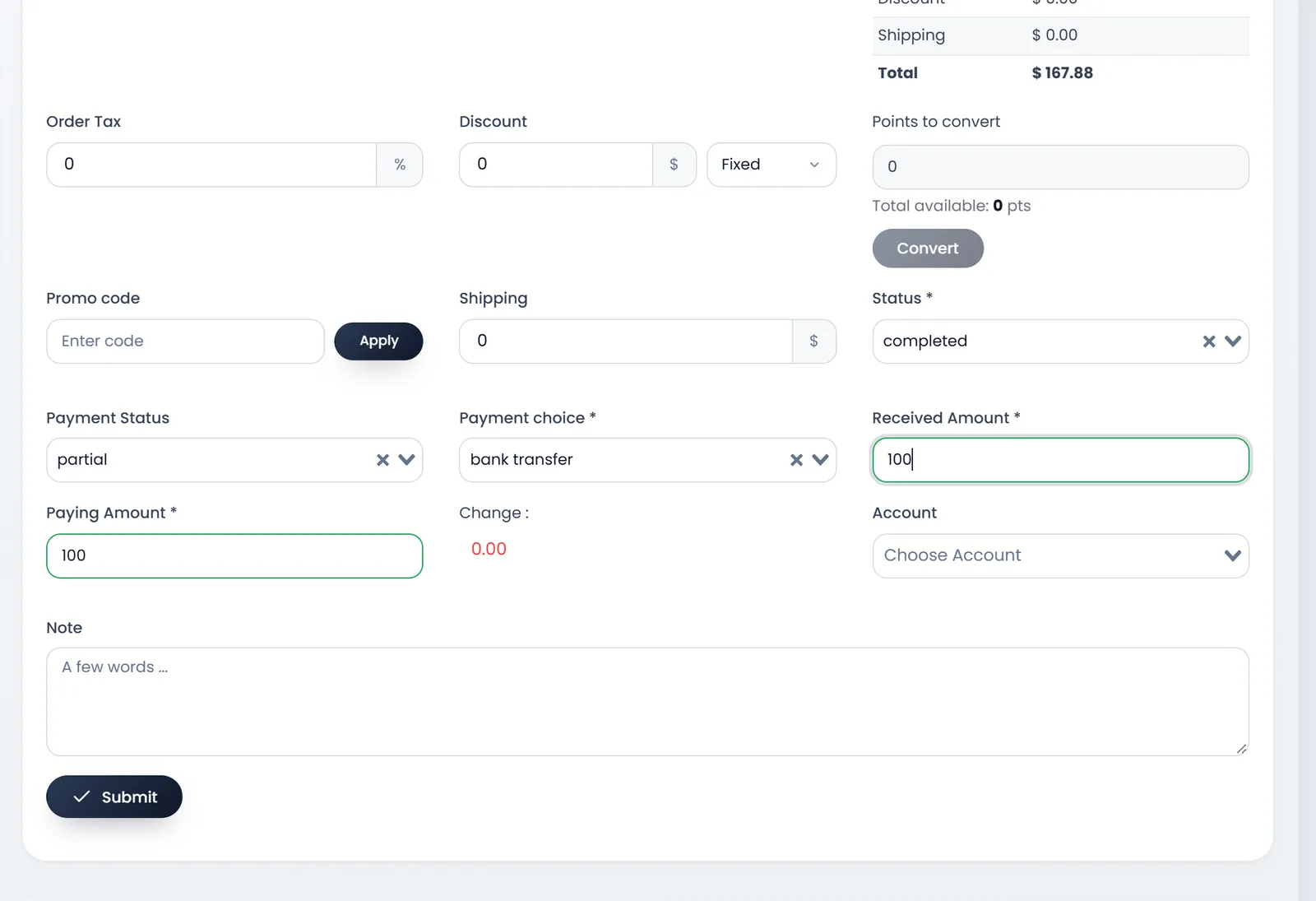Click the Apply promo code button
The width and height of the screenshot is (1316, 901).
click(x=378, y=341)
